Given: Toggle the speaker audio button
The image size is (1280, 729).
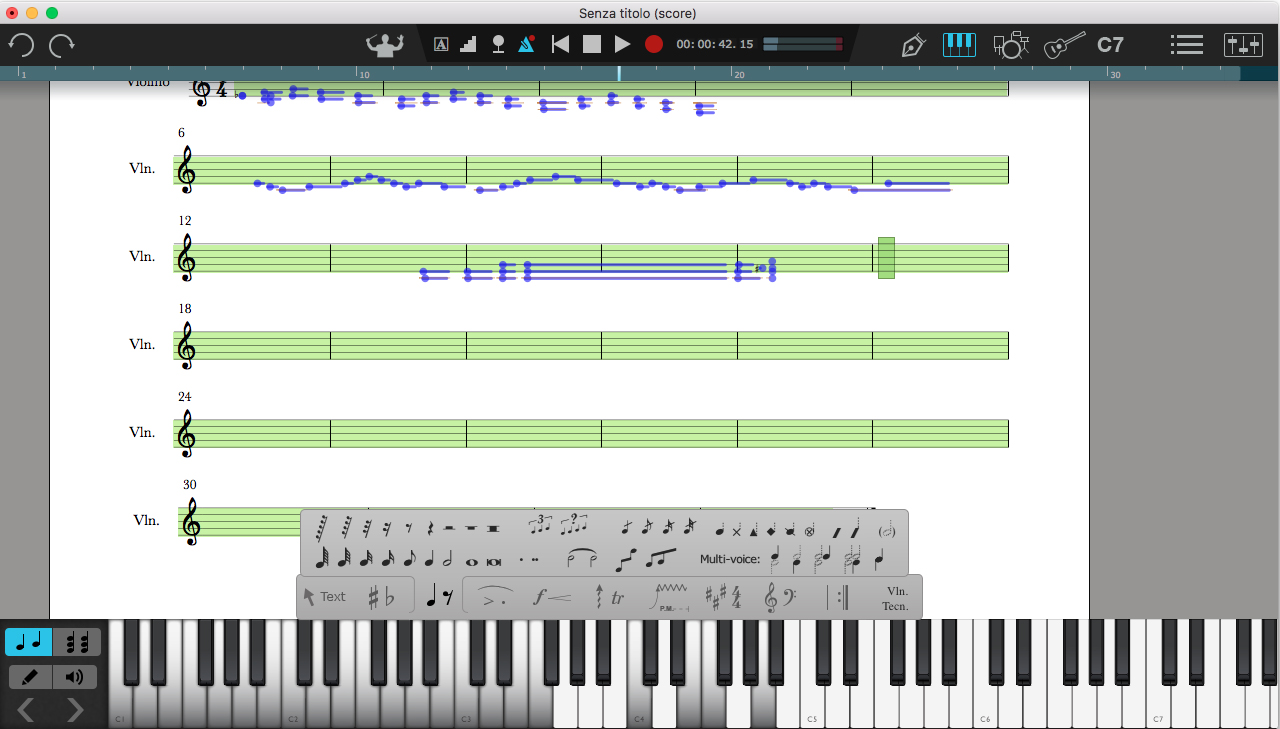Looking at the screenshot, I should 75,677.
